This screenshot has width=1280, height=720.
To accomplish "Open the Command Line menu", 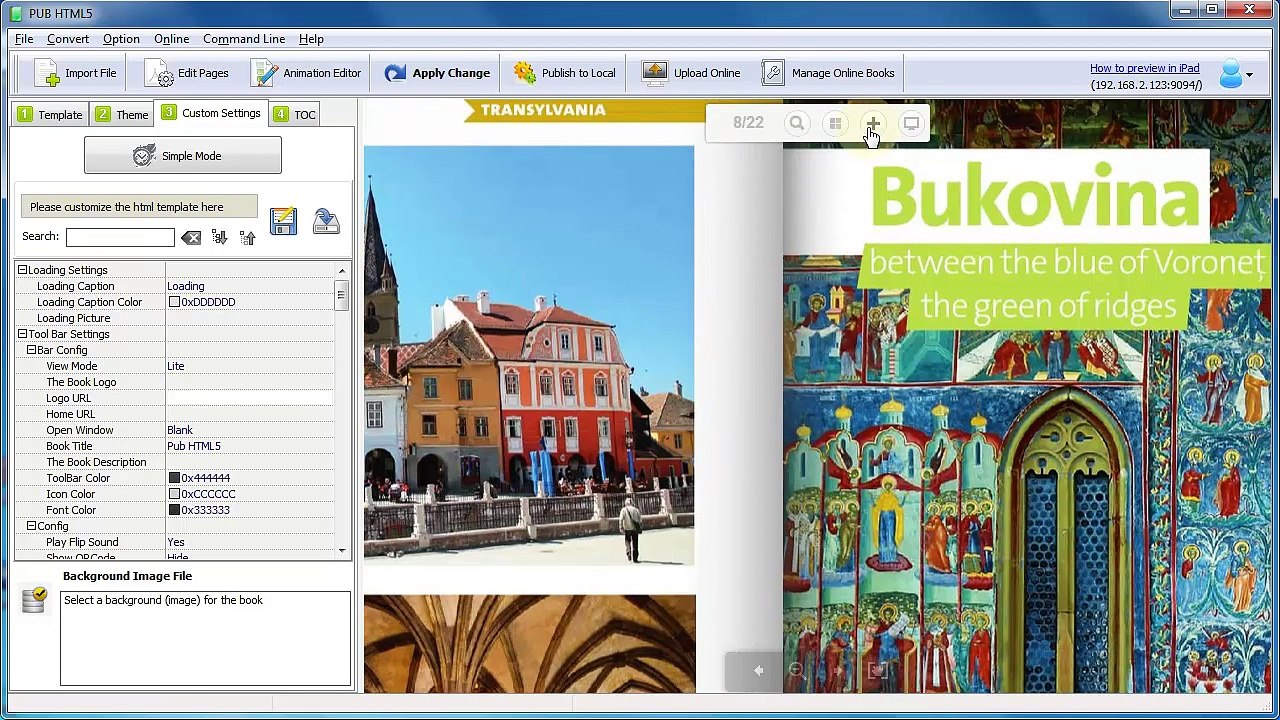I will (x=244, y=39).
